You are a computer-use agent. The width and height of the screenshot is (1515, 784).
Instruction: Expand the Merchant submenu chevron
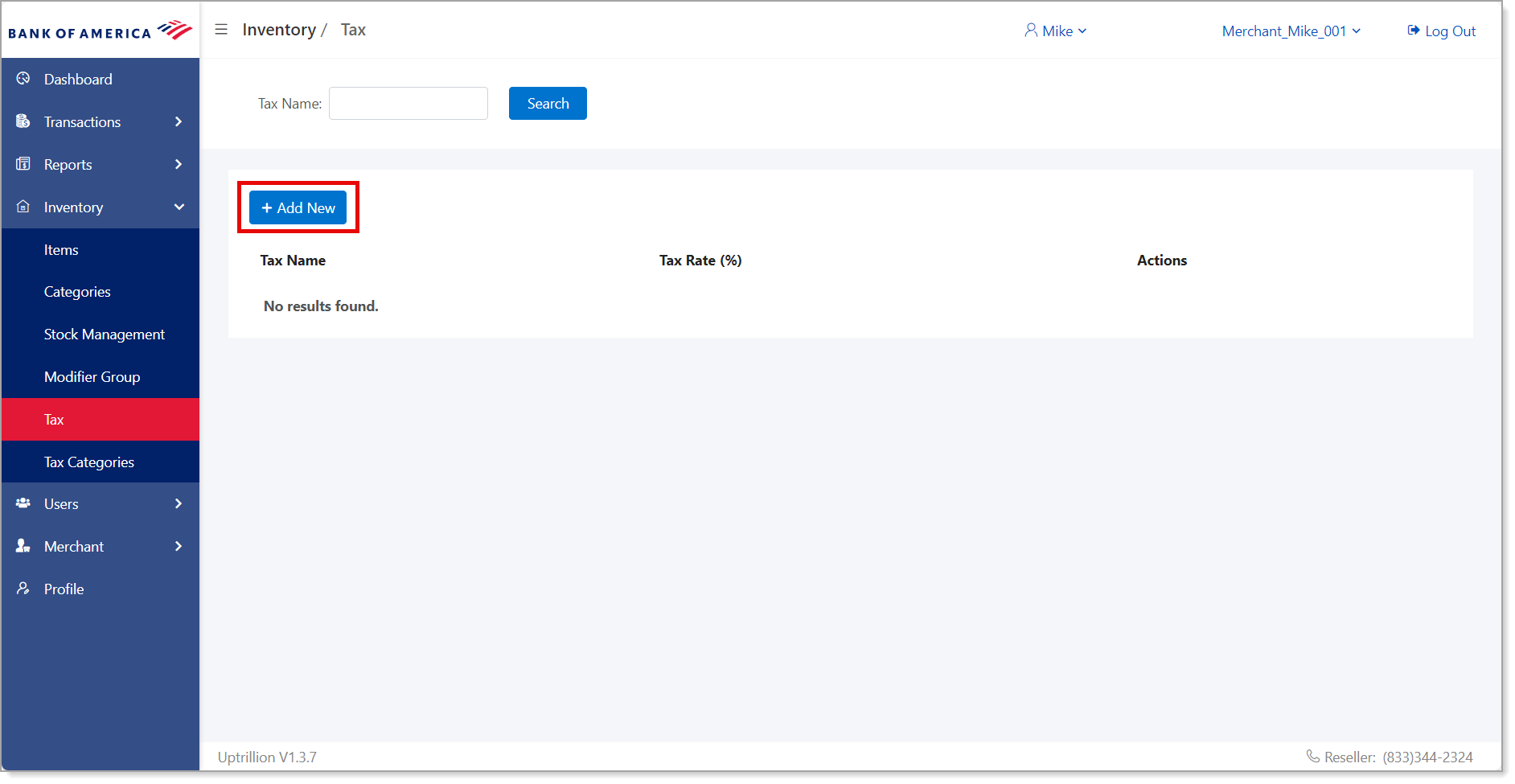[x=179, y=546]
